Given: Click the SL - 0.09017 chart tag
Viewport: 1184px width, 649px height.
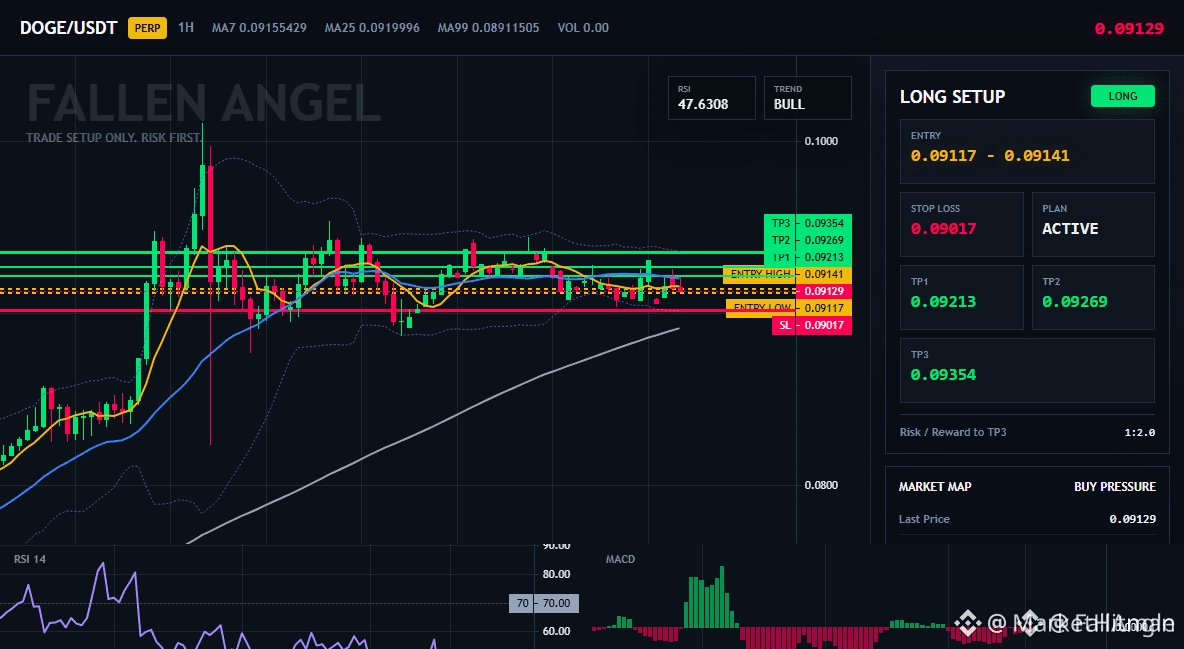Looking at the screenshot, I should (x=812, y=326).
